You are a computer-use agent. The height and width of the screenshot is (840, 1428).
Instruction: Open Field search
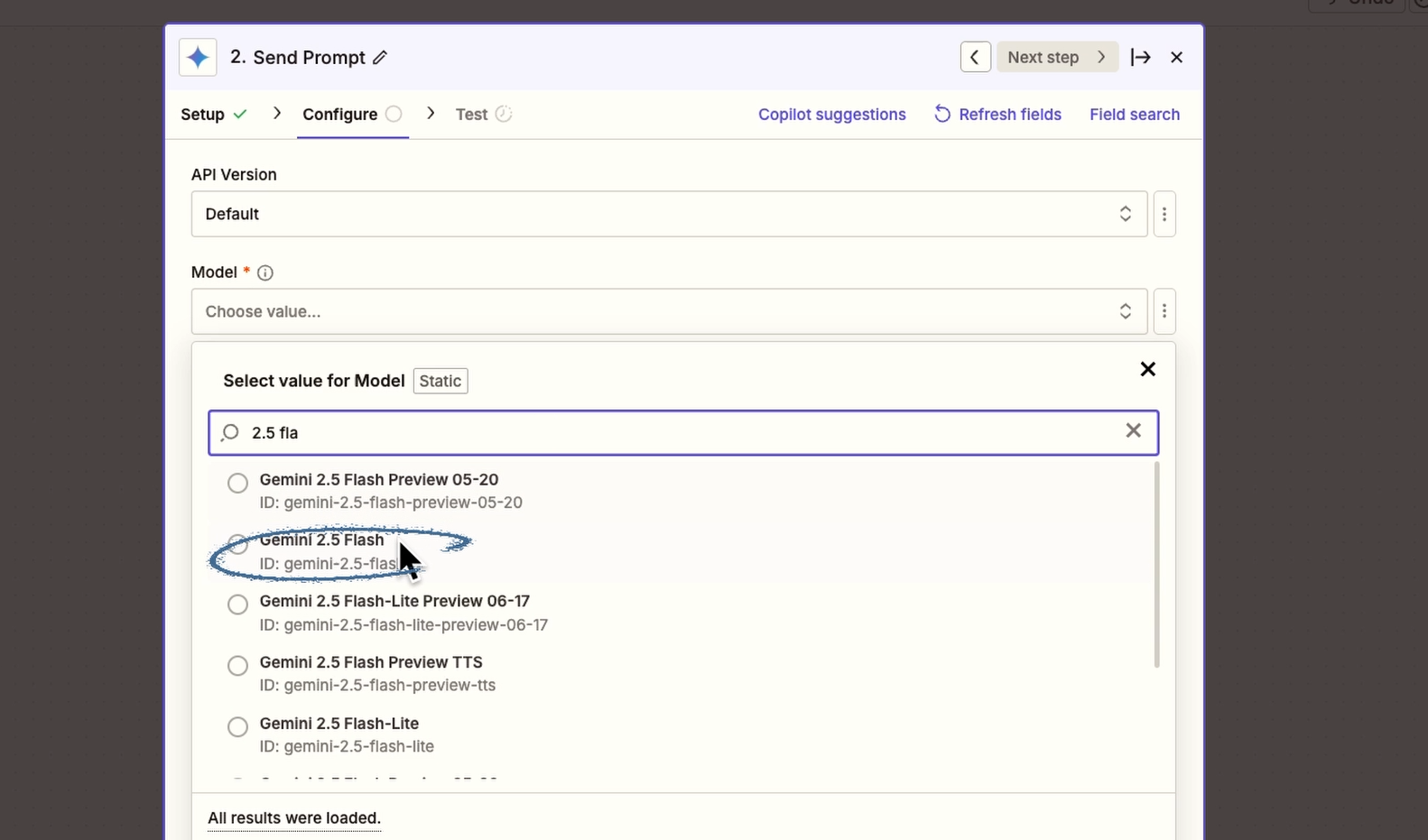[1135, 115]
